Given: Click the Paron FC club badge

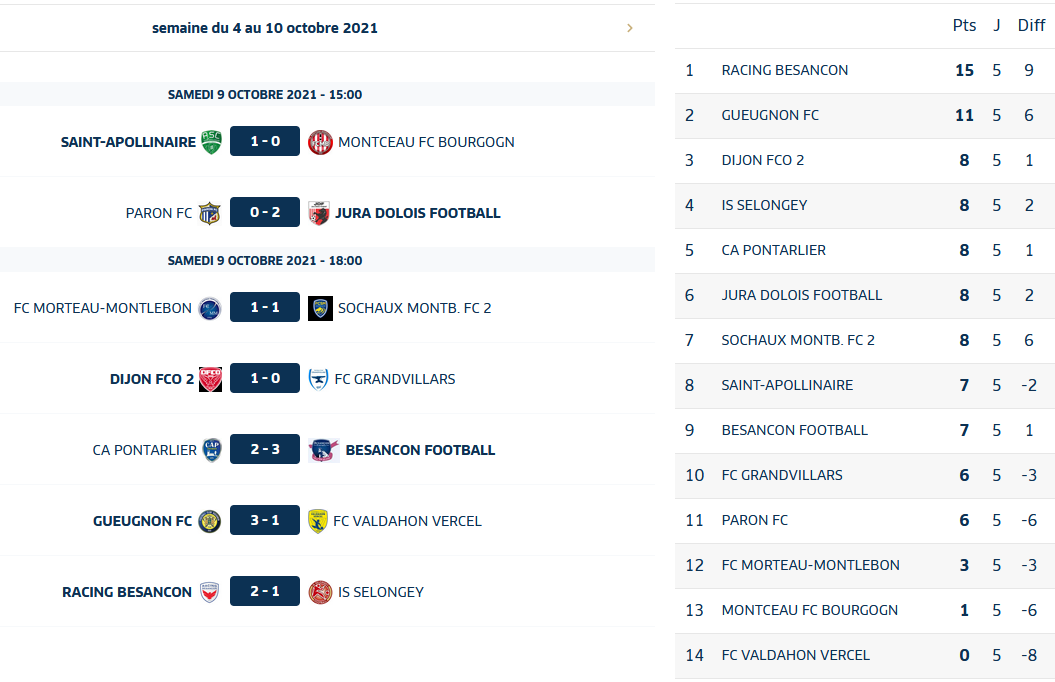Looking at the screenshot, I should 209,213.
